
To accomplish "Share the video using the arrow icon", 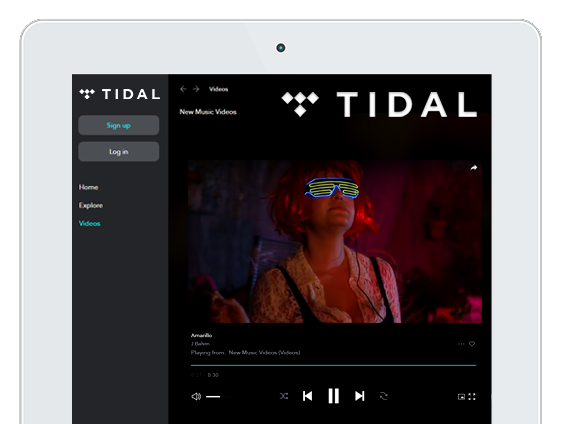I will point(473,167).
